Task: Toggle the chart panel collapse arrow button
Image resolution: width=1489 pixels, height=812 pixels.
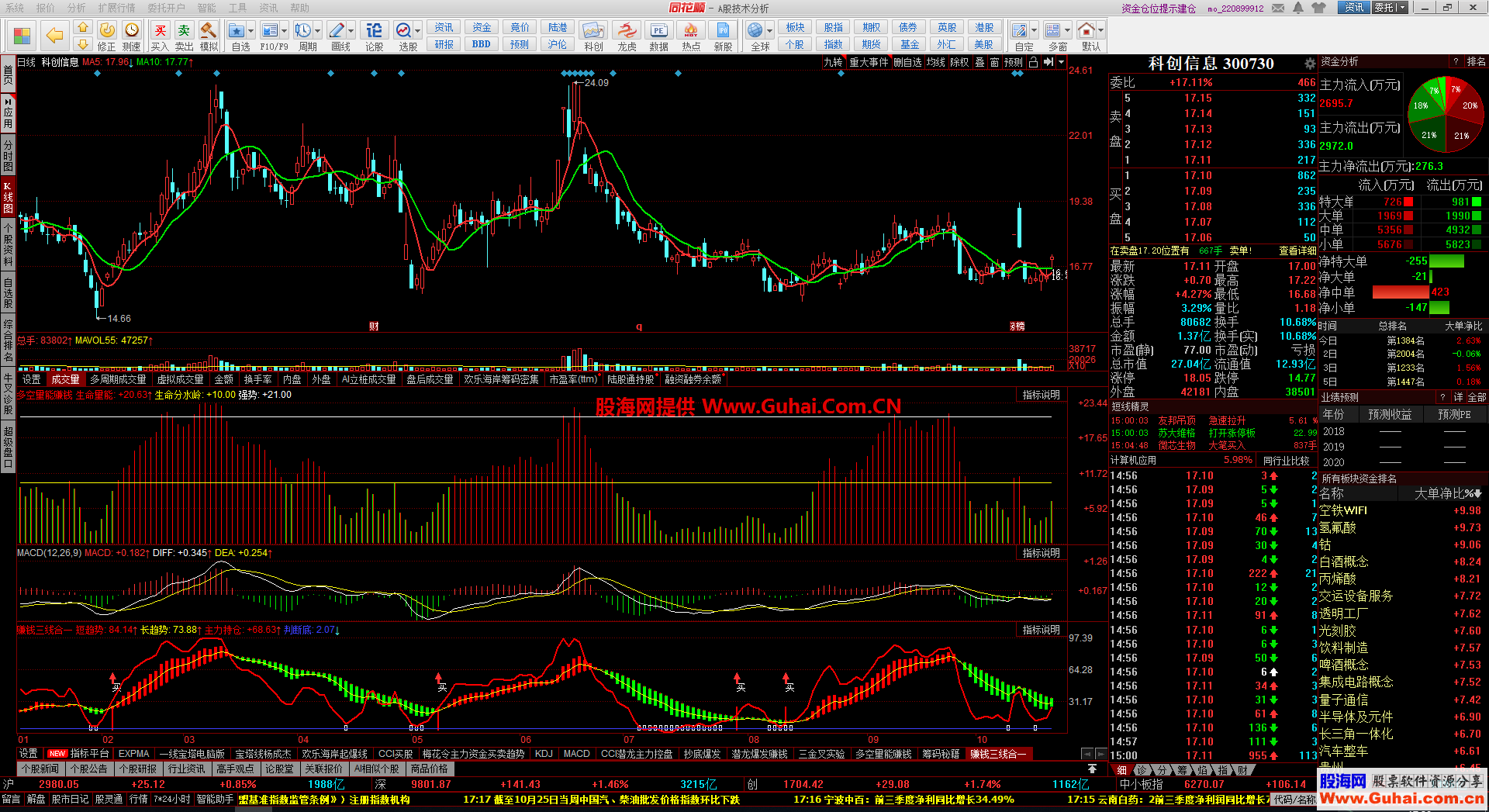Action: click(x=1049, y=62)
